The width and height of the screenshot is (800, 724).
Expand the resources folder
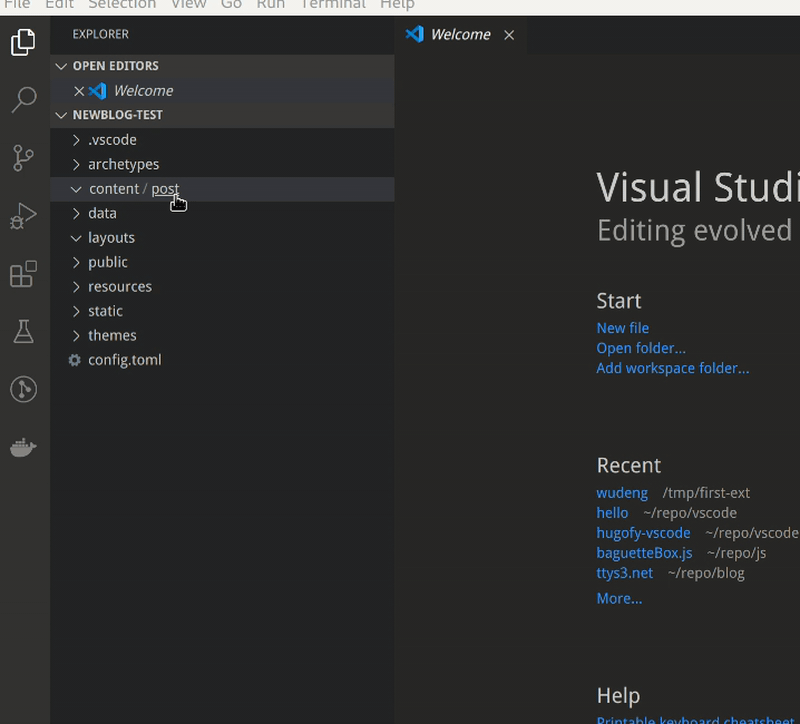point(76,287)
